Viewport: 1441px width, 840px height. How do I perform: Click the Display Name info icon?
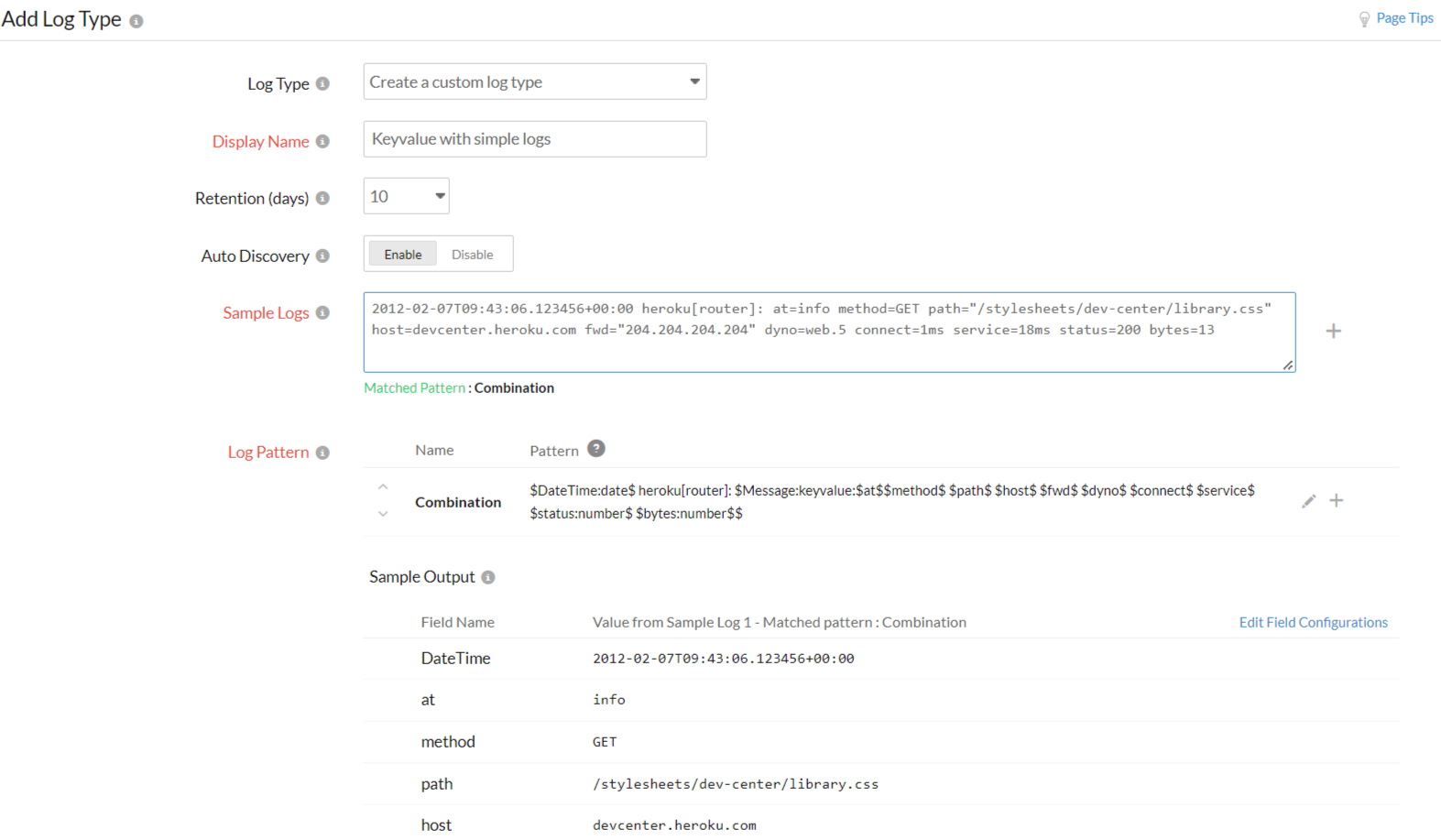322,141
